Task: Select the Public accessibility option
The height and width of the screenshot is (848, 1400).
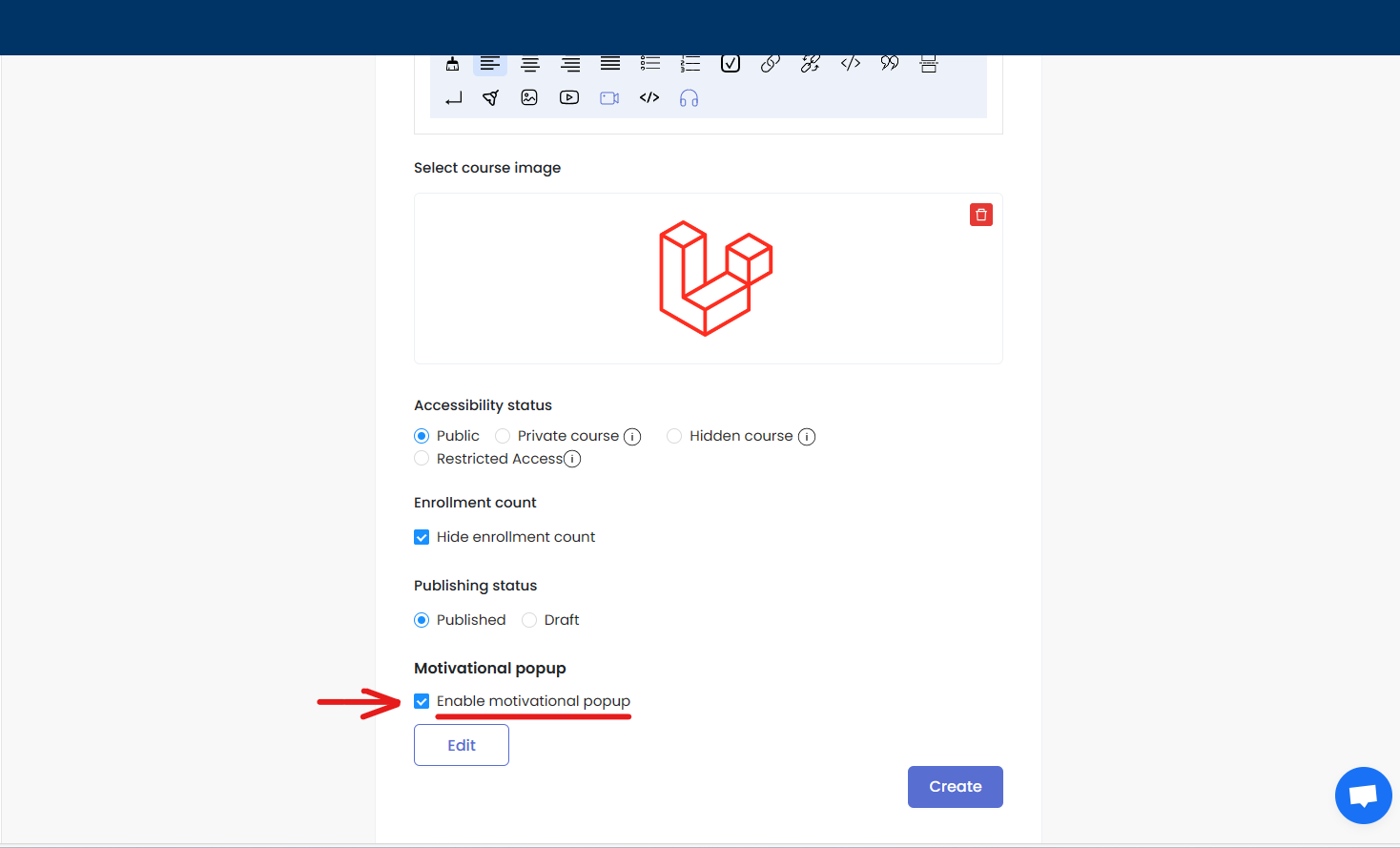Action: pyautogui.click(x=422, y=436)
